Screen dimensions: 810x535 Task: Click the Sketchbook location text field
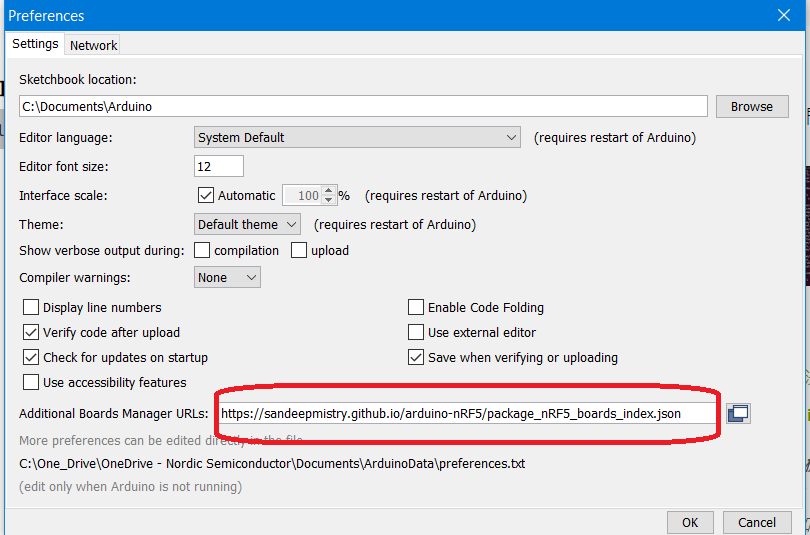pos(363,106)
